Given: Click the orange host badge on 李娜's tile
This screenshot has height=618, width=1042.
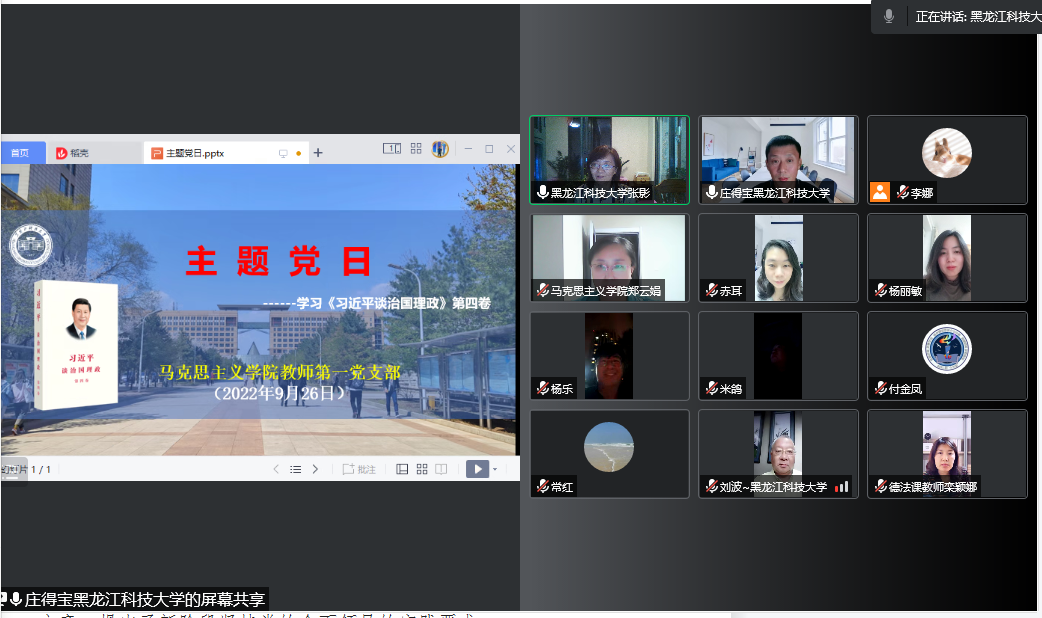Looking at the screenshot, I should [880, 192].
